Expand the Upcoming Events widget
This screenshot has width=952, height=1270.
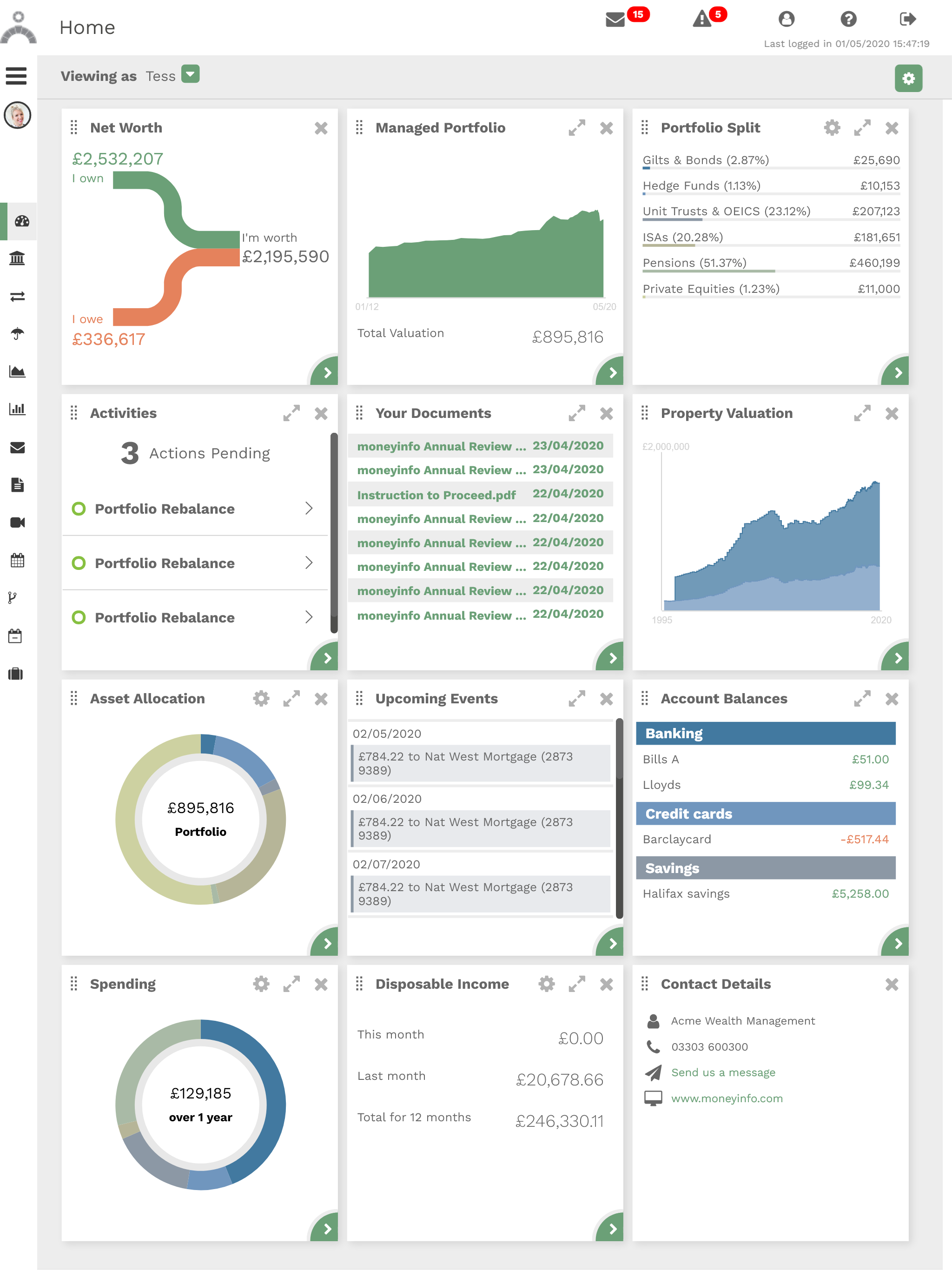point(576,698)
